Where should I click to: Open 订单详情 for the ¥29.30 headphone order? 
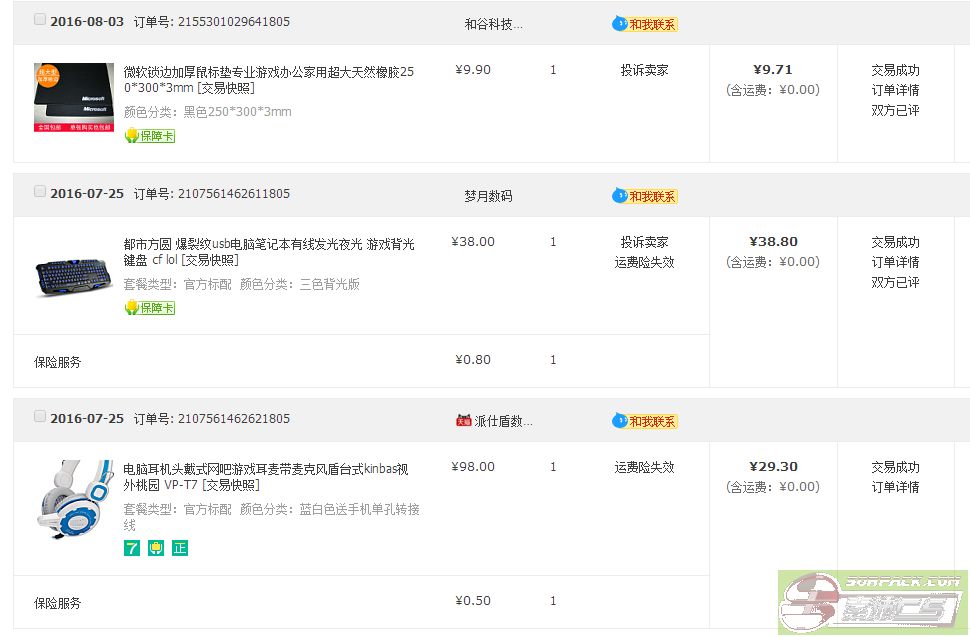(895, 487)
